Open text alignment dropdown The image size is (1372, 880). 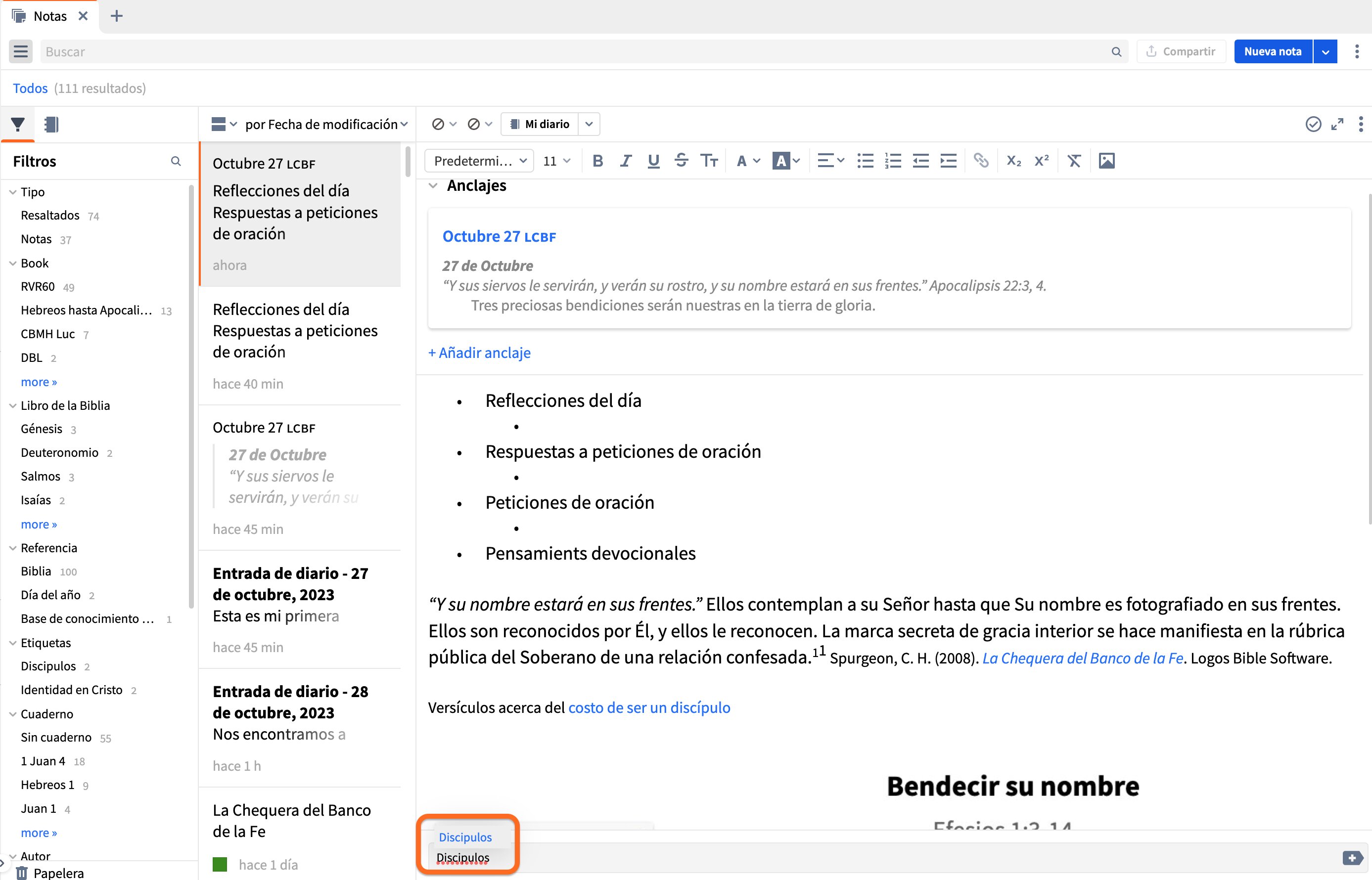(830, 161)
